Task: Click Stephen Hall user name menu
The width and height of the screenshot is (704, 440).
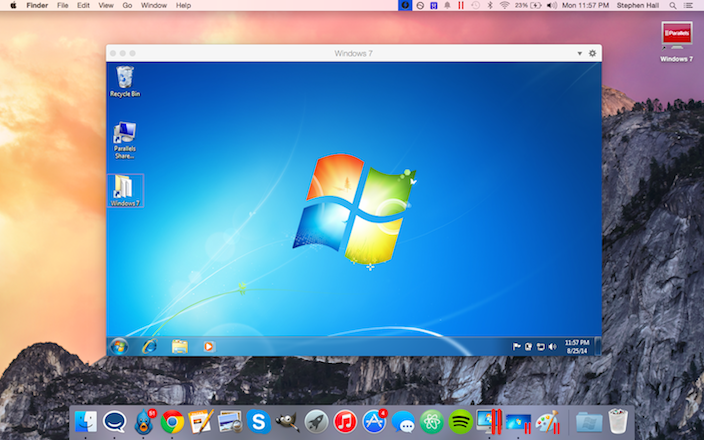Action: 636,5
